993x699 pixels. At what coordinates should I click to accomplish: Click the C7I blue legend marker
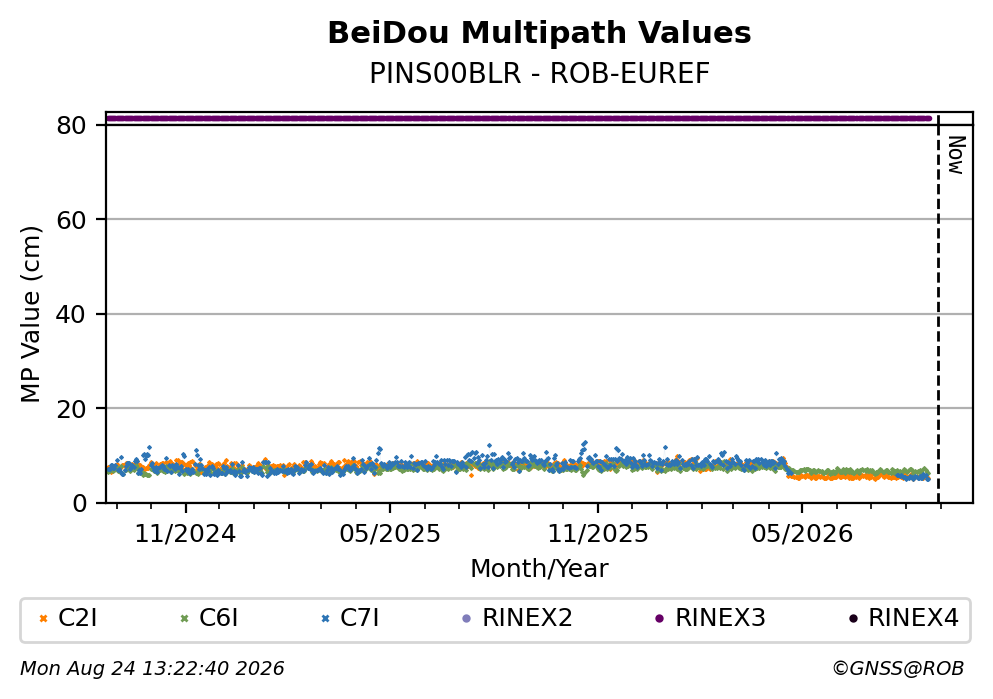click(x=326, y=619)
